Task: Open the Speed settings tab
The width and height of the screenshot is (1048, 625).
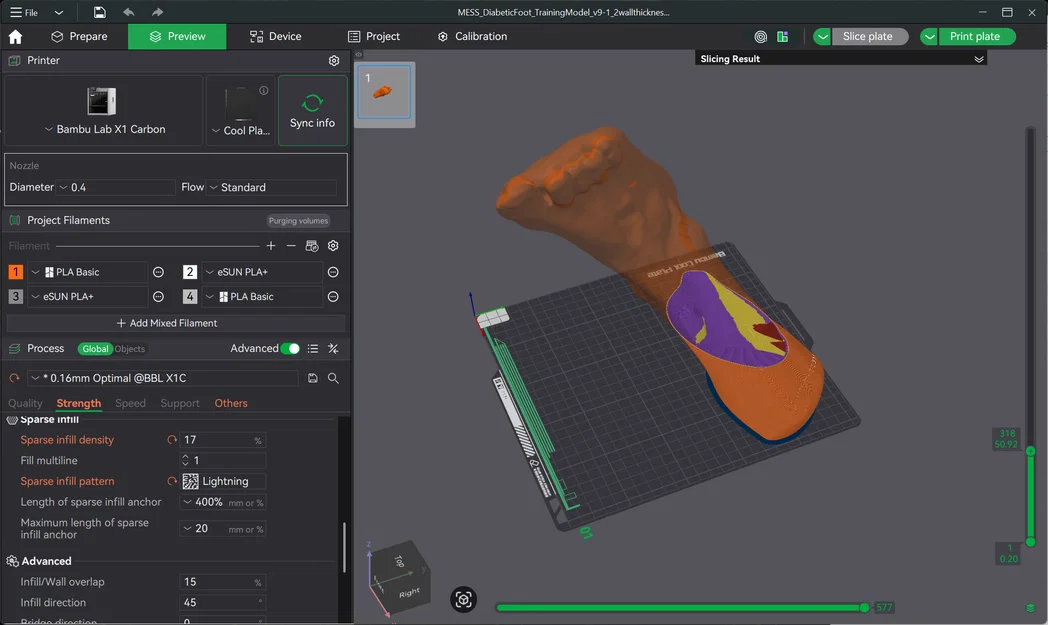Action: pyautogui.click(x=130, y=403)
